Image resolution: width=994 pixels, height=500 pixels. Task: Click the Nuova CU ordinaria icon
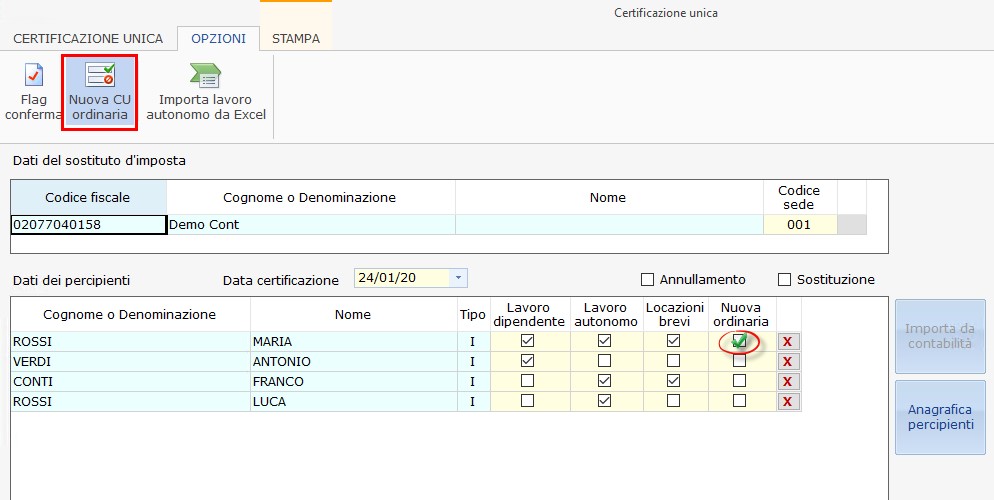(99, 91)
